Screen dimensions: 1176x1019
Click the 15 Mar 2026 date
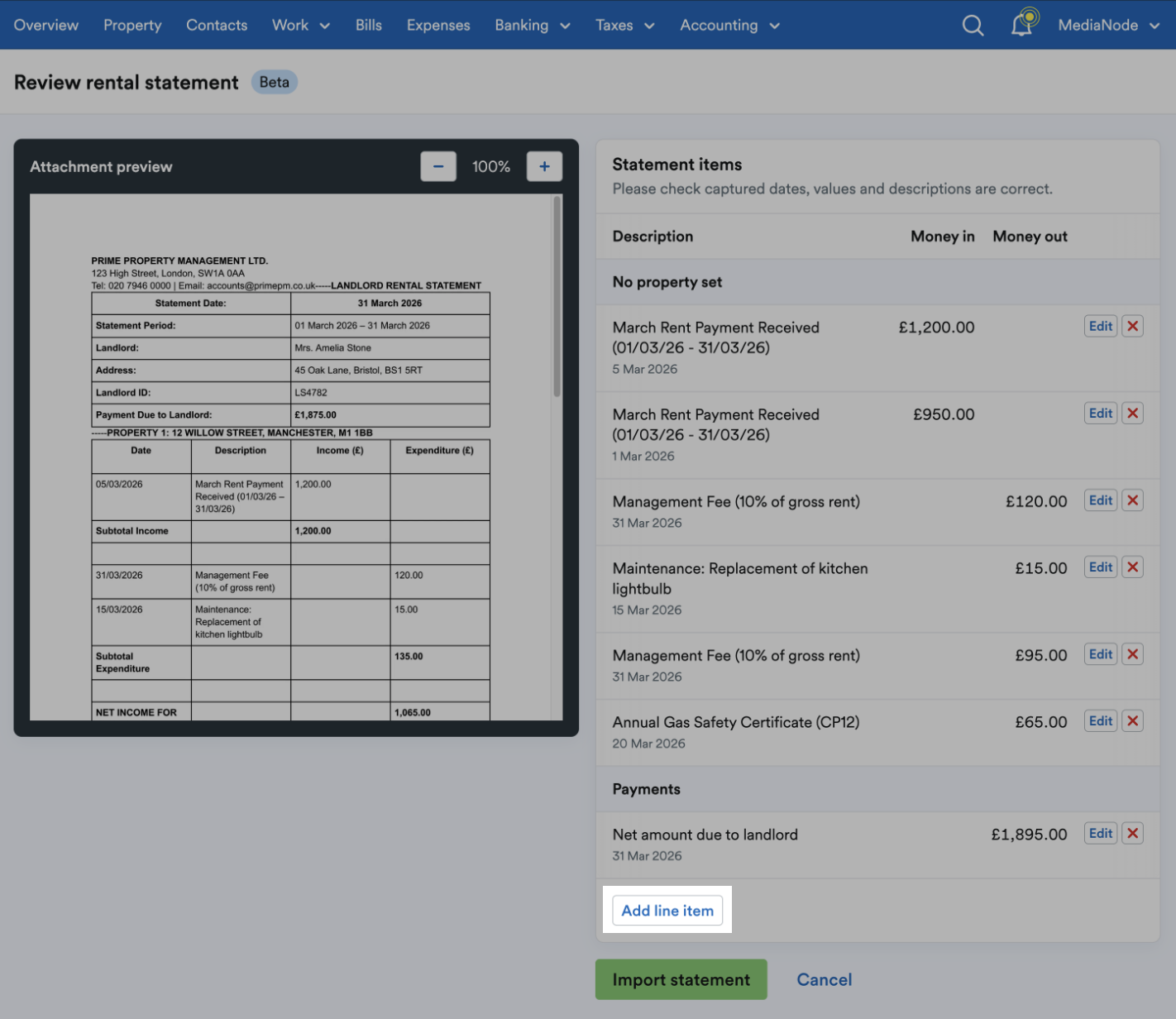tap(648, 610)
